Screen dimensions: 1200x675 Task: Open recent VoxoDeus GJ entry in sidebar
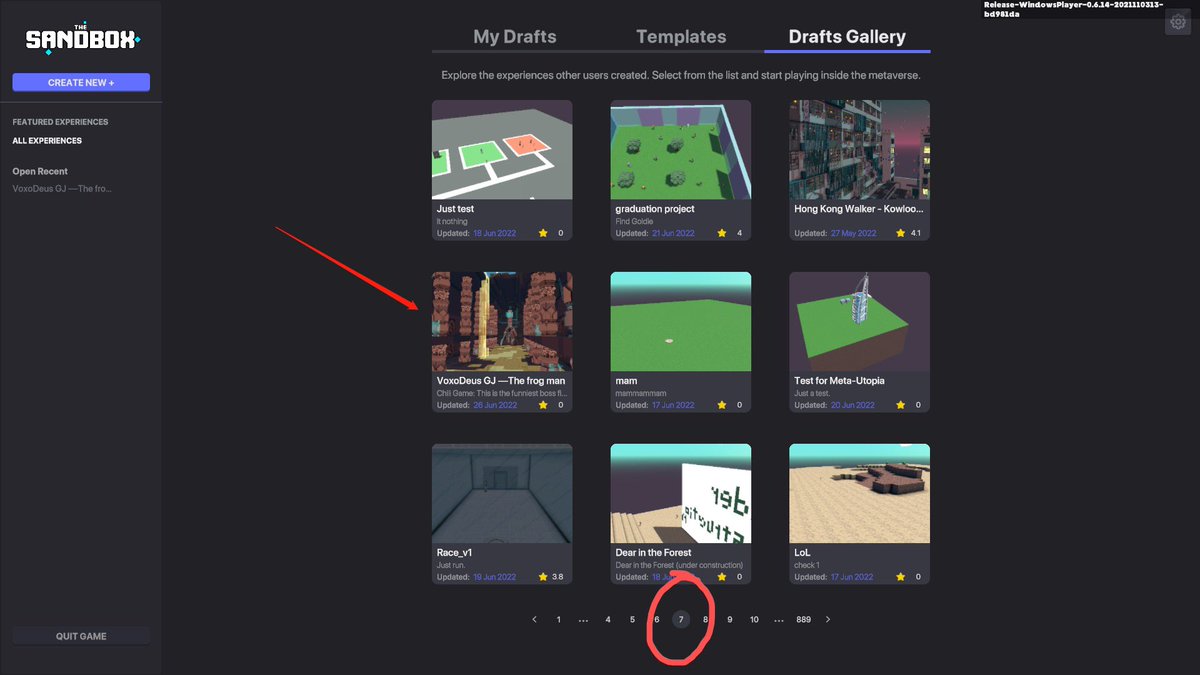pos(62,188)
